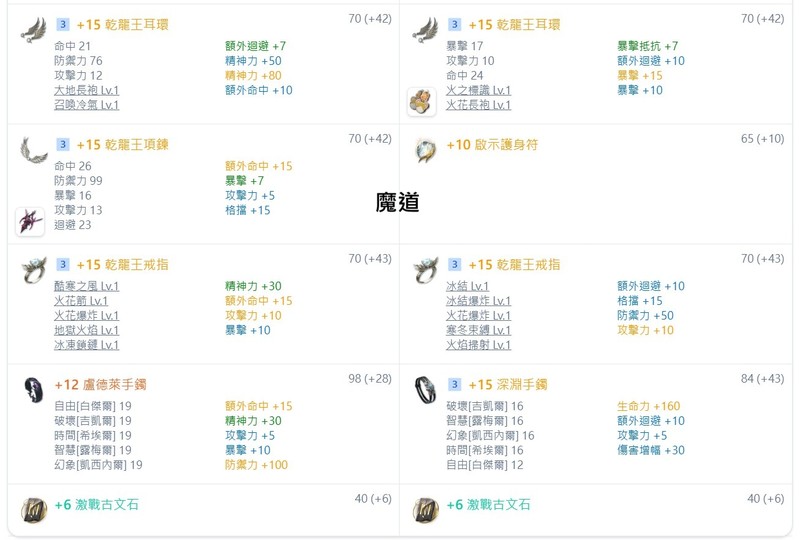Screen dimensions: 803x540
Task: Open the 大地長袍 Lv.1 skill link
Action: [x=86, y=90]
